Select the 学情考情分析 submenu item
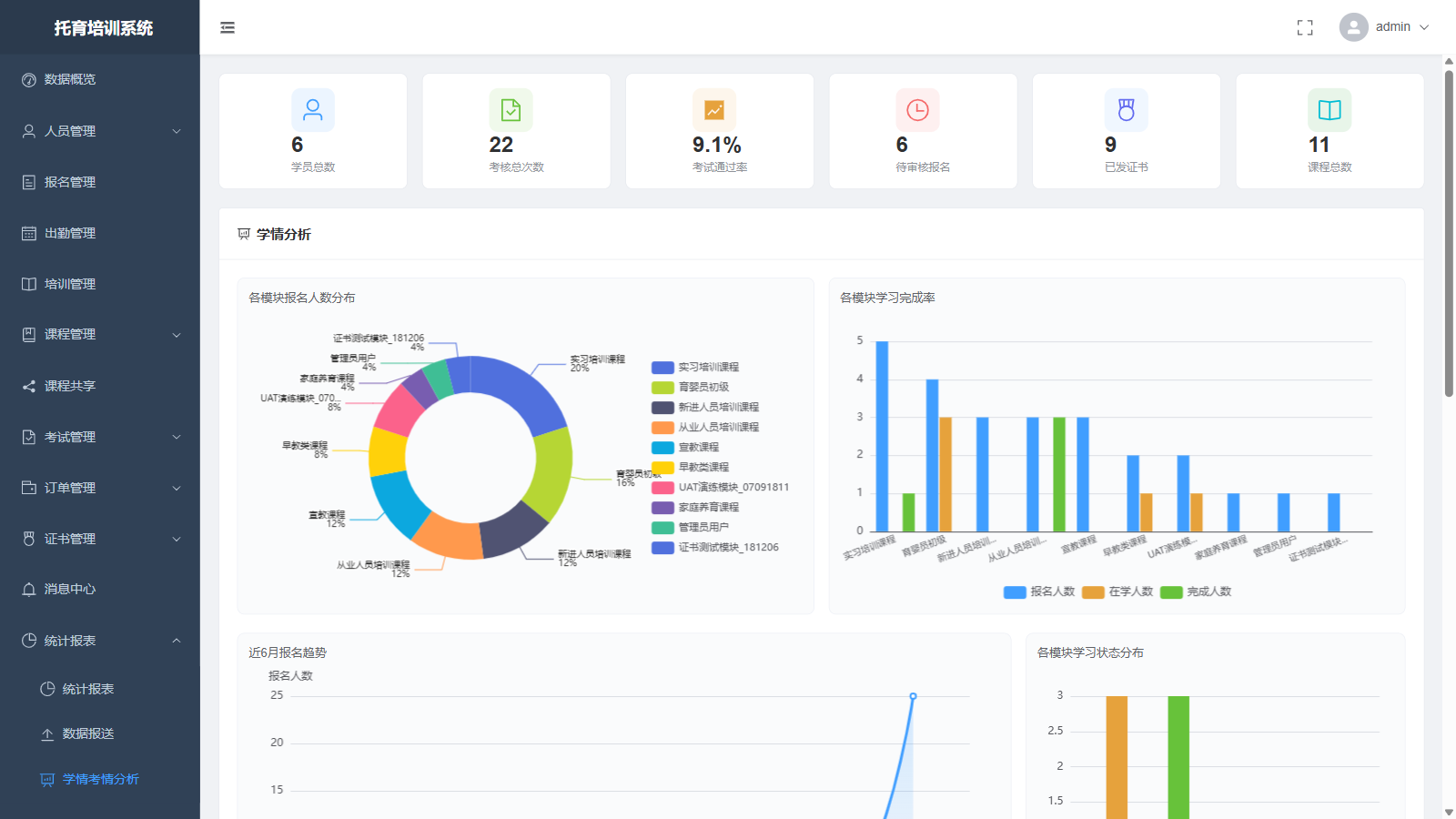This screenshot has height=819, width=1456. pos(100,780)
